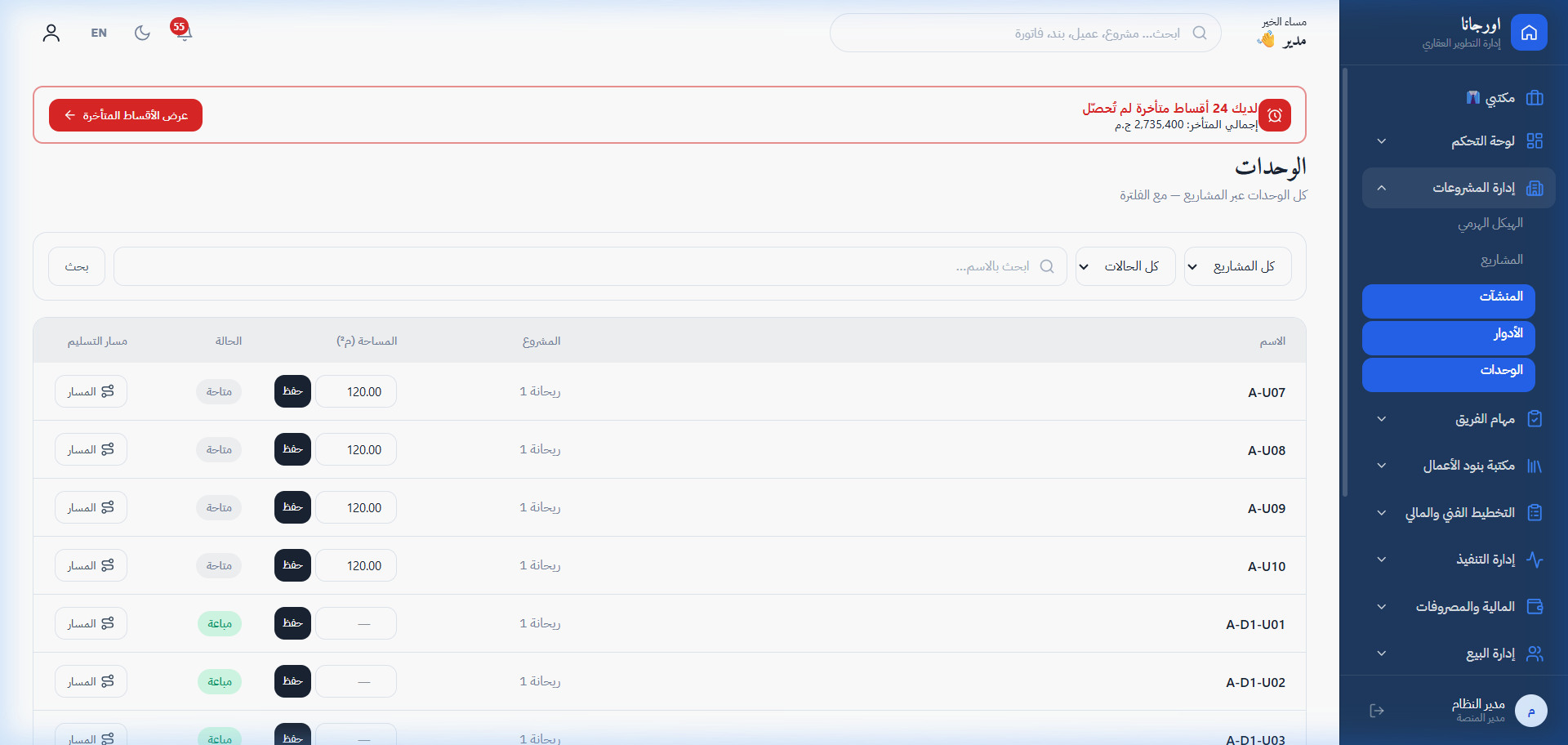This screenshot has height=745, width=1568.
Task: Open المسار for unit A-U07
Action: [x=91, y=391]
